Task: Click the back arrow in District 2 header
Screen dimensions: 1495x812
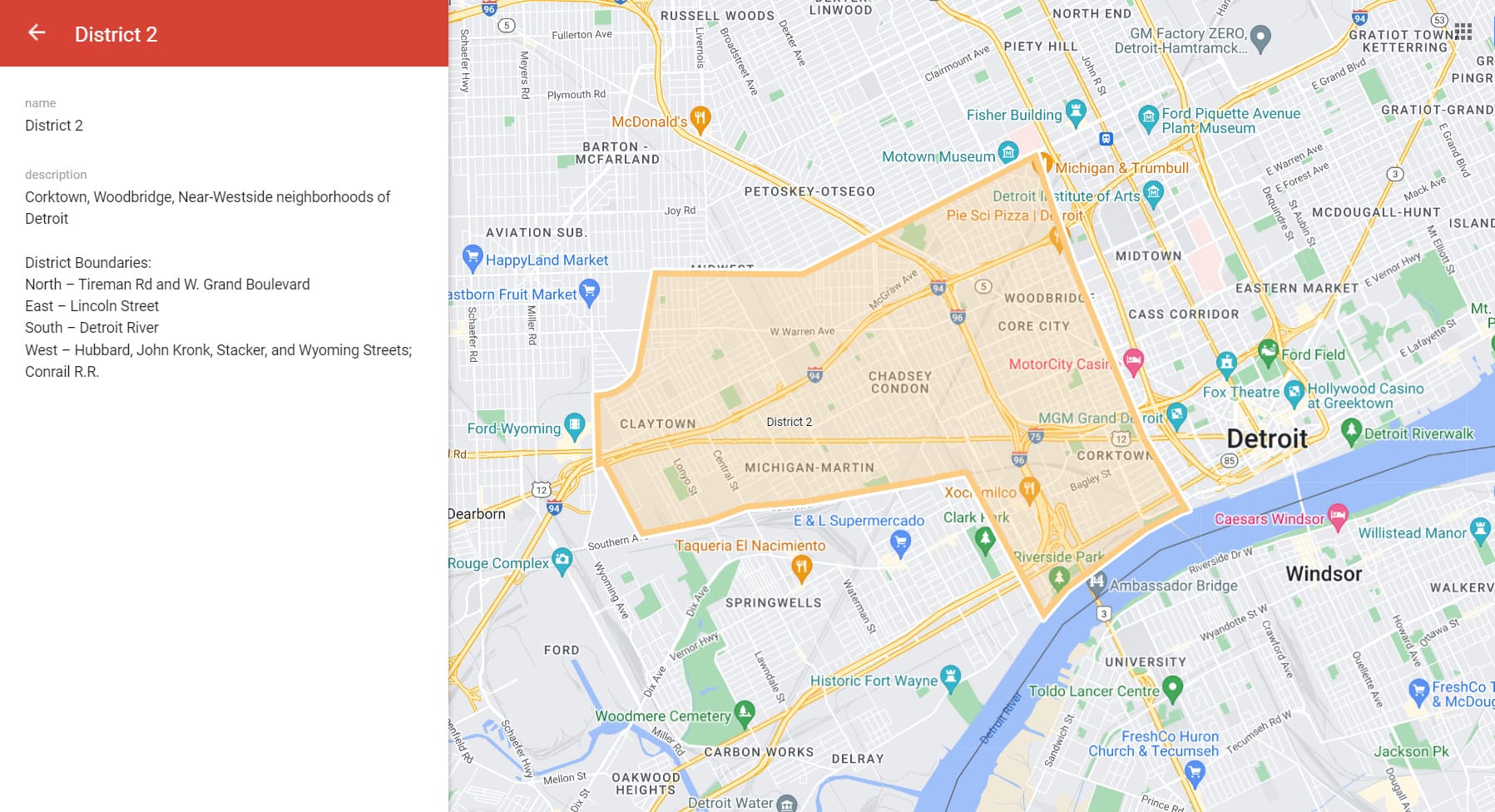Action: click(37, 32)
